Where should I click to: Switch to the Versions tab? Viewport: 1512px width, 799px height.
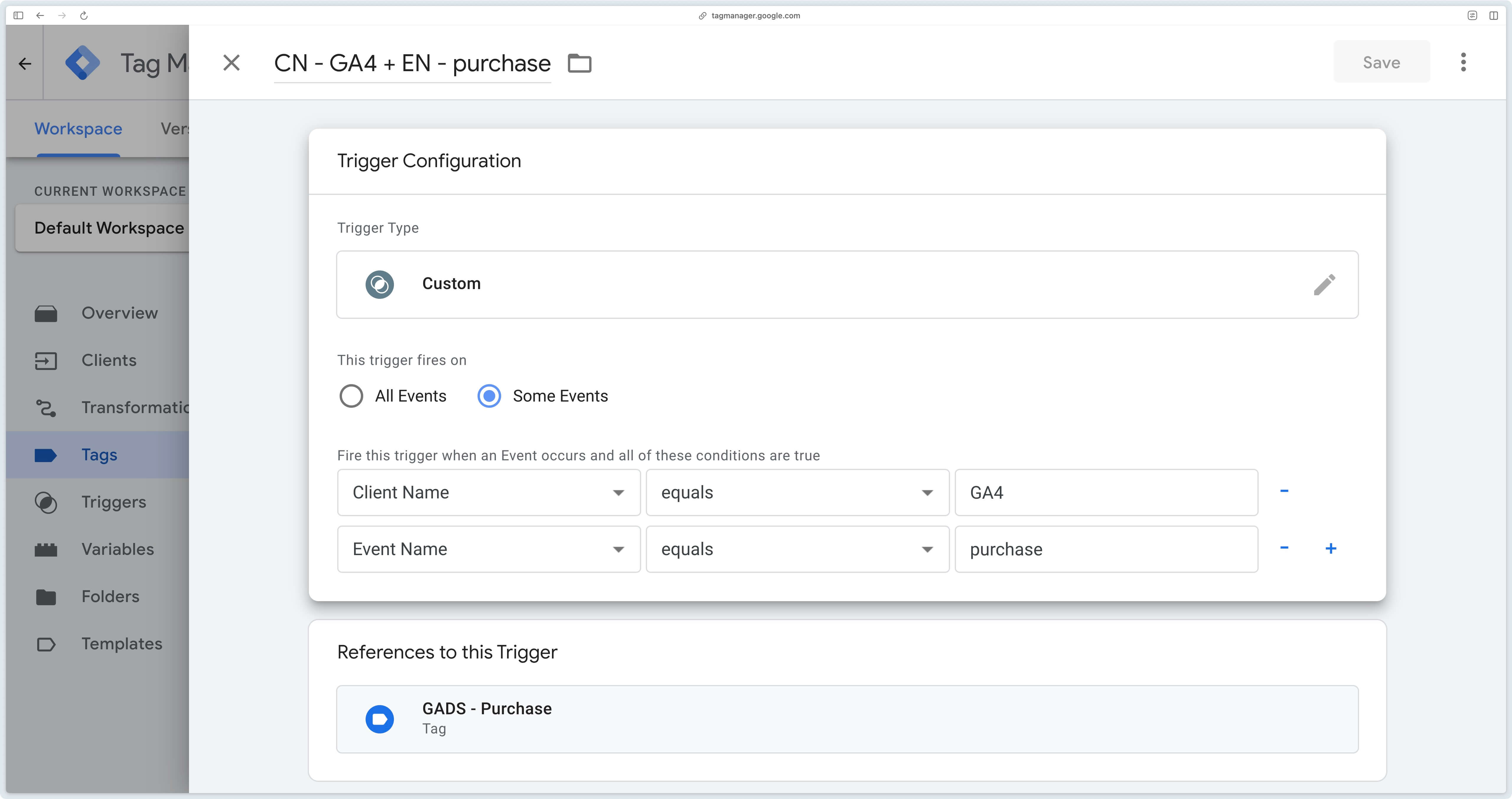coord(174,128)
